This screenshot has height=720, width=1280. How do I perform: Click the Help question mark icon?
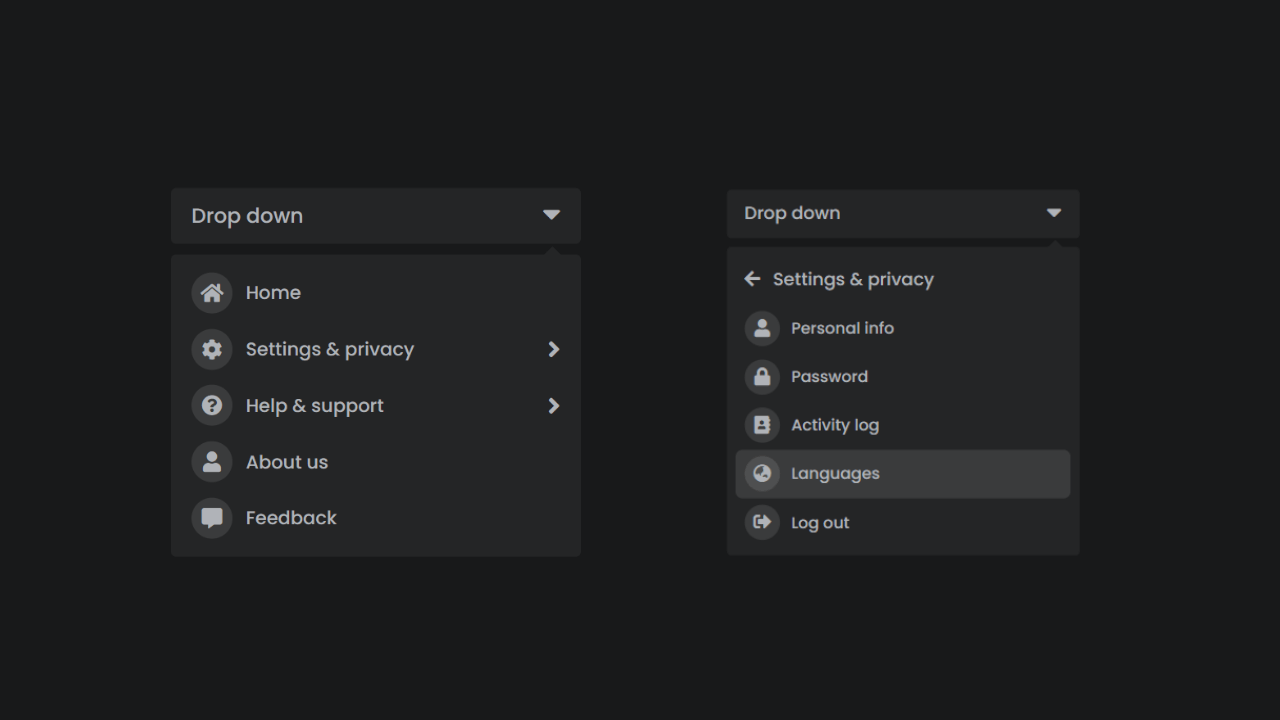pos(212,405)
